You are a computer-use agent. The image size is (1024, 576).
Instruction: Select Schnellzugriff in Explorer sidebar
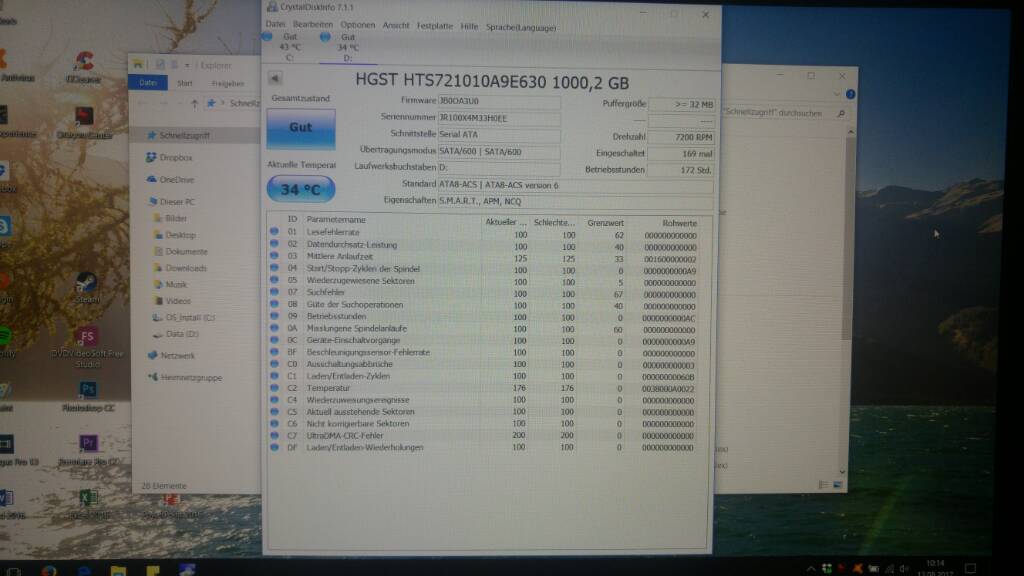coord(185,136)
